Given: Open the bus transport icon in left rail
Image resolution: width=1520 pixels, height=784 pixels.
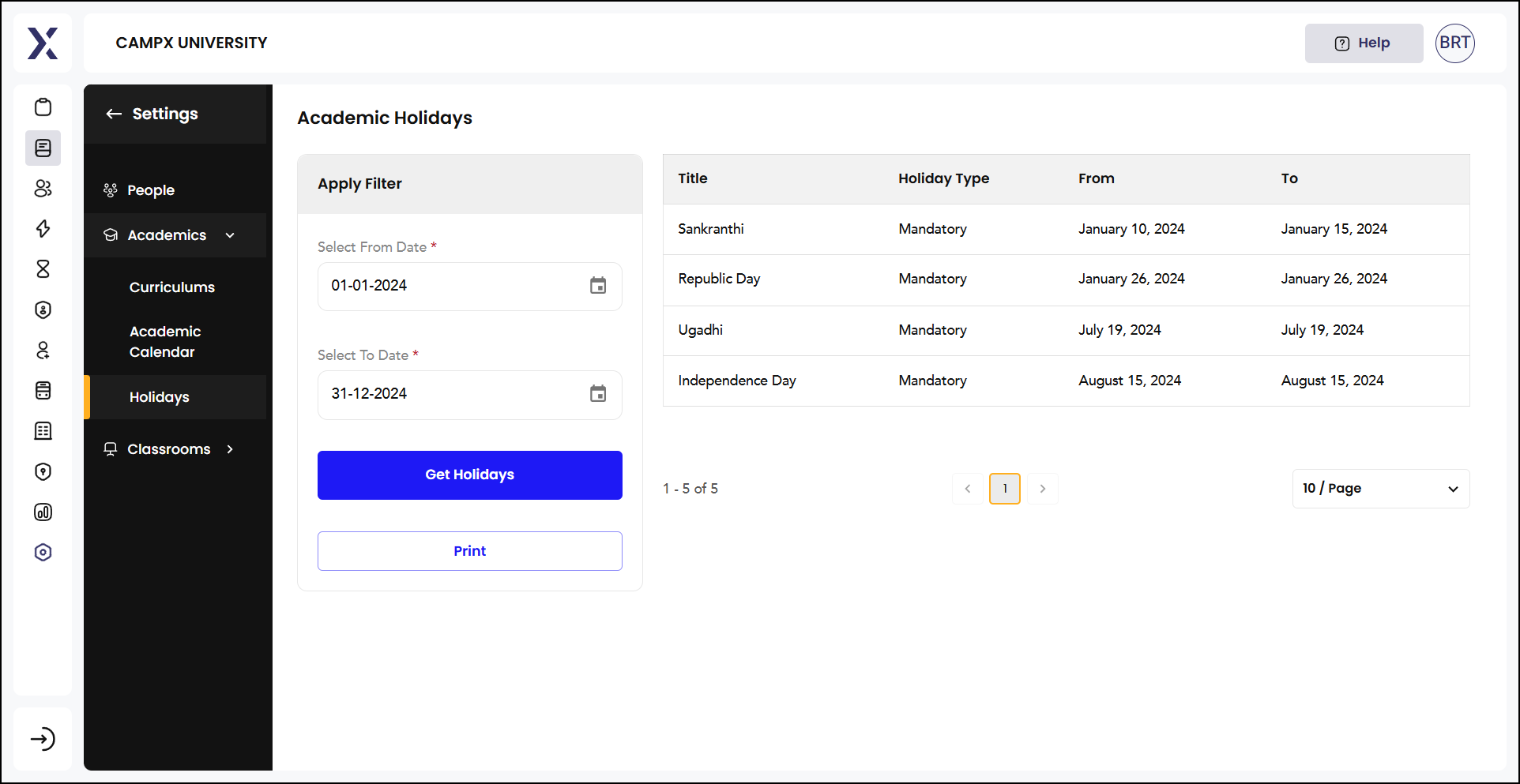Looking at the screenshot, I should 43,390.
